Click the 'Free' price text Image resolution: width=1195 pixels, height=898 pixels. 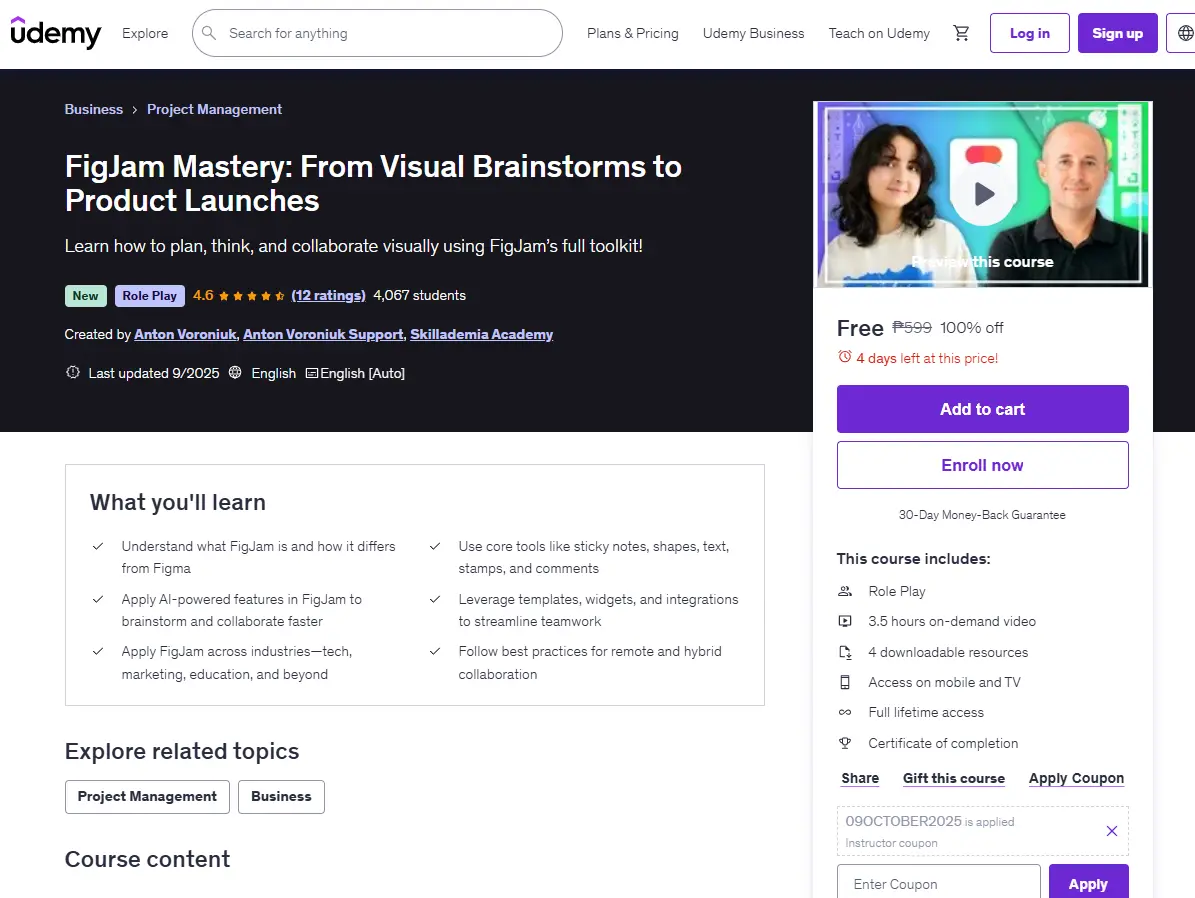pos(860,328)
